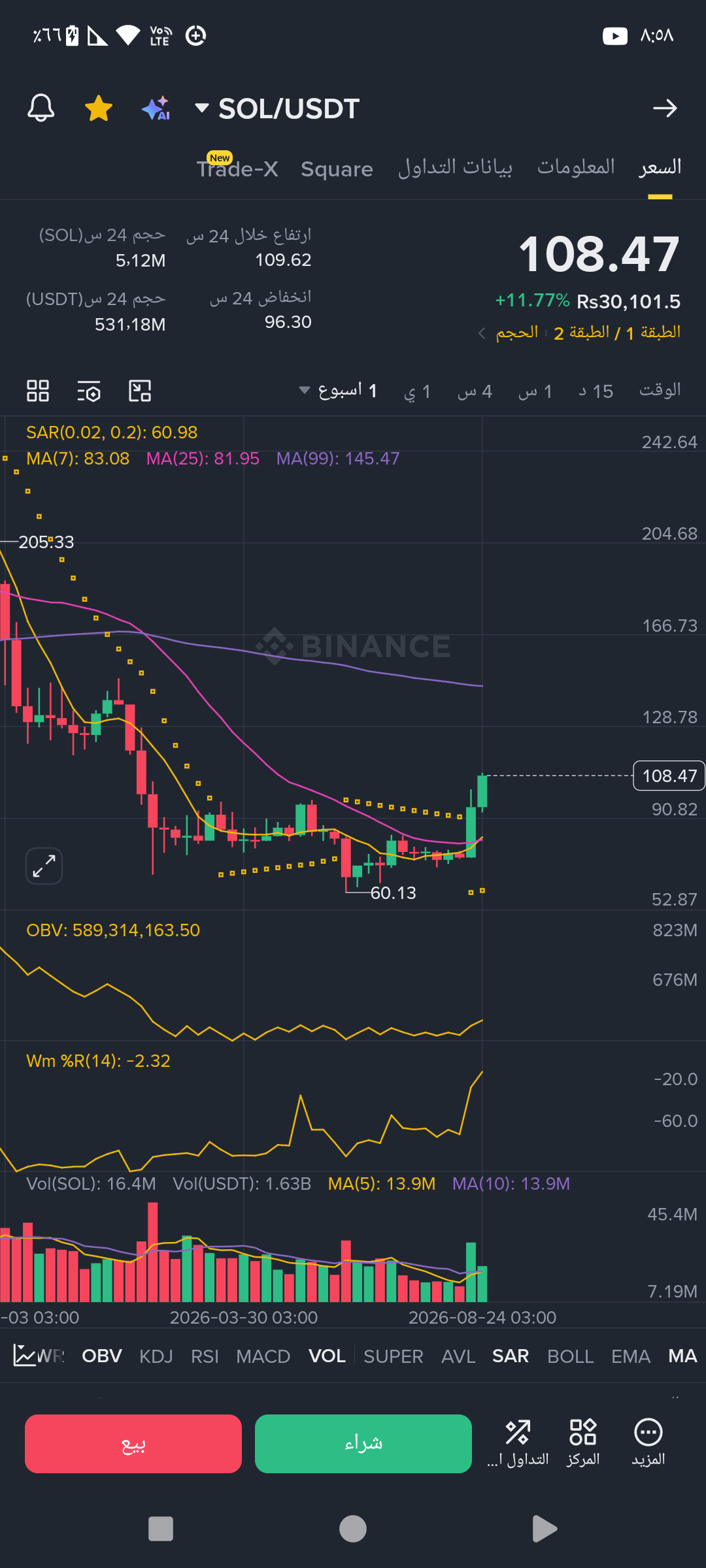The image size is (706, 1568).
Task: Toggle the BOLL indicator
Action: click(x=571, y=1356)
